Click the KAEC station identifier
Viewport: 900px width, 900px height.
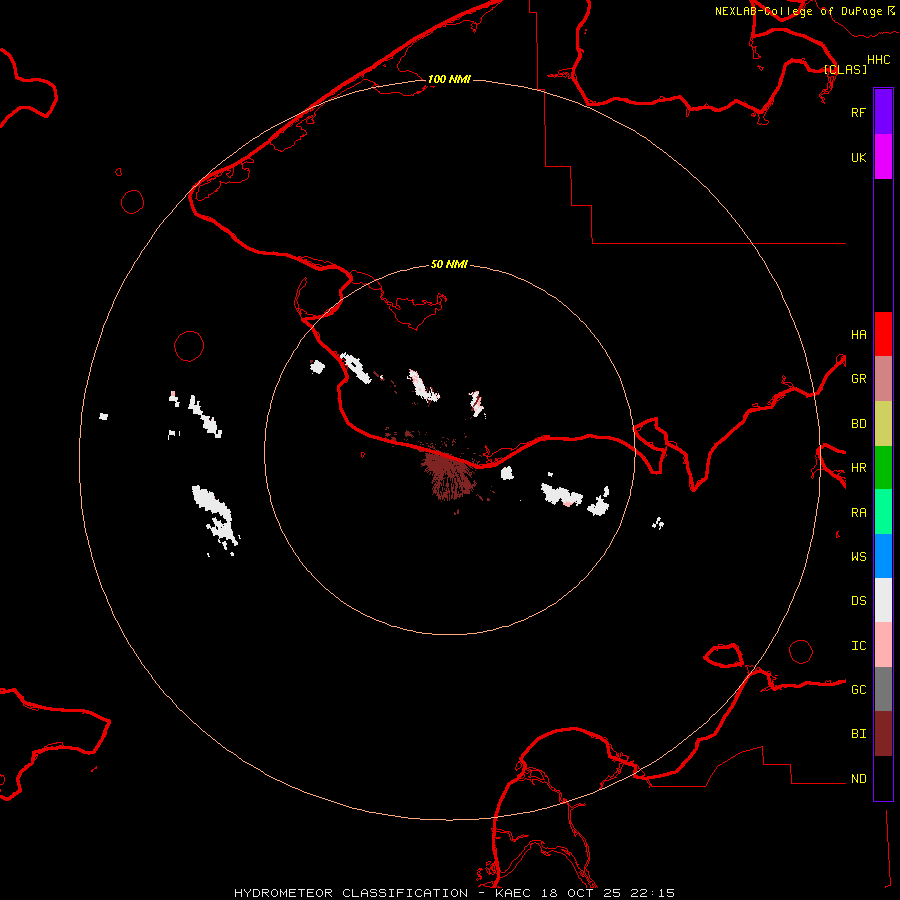[513, 893]
